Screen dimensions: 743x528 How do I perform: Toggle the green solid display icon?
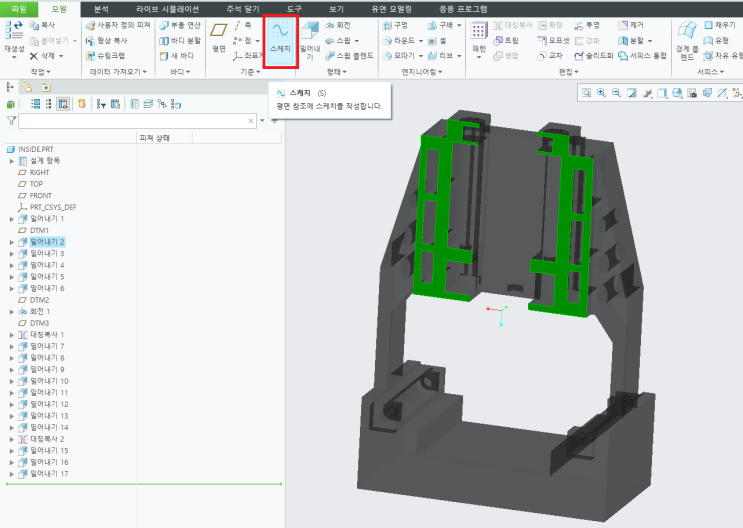(x=10, y=104)
